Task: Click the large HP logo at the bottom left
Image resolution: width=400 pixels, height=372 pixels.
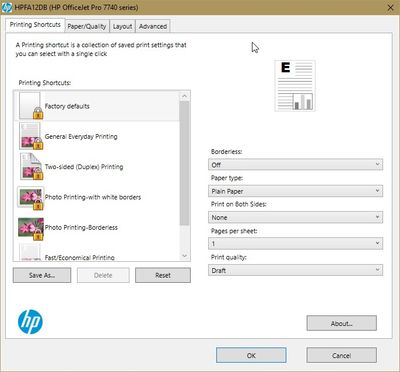Action: 30,322
